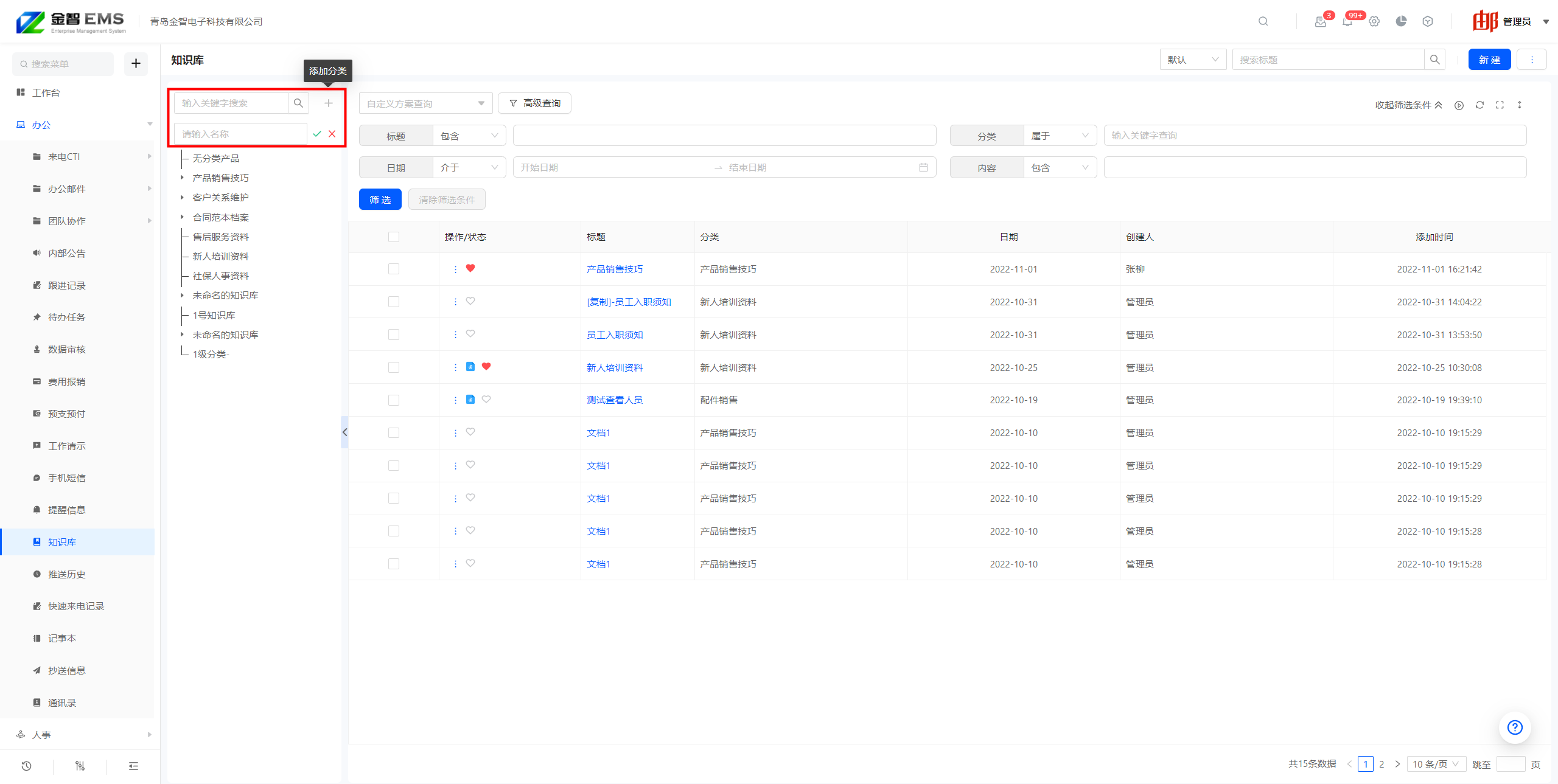This screenshot has height=784, width=1558.
Task: Click the plus button beside menu search
Action: coord(136,63)
